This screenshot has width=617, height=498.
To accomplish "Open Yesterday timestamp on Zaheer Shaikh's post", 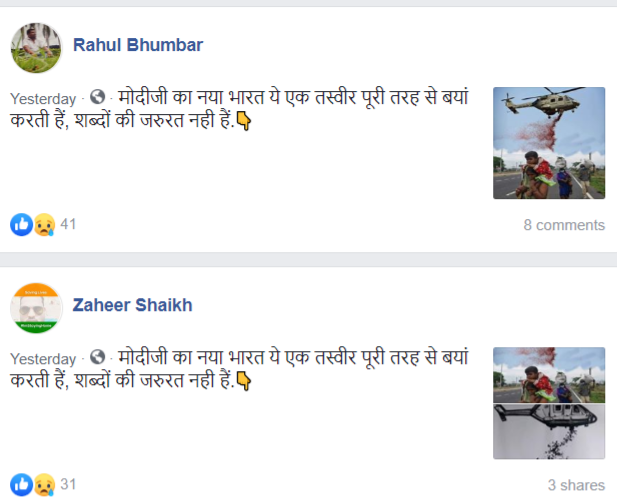I will click(x=43, y=359).
